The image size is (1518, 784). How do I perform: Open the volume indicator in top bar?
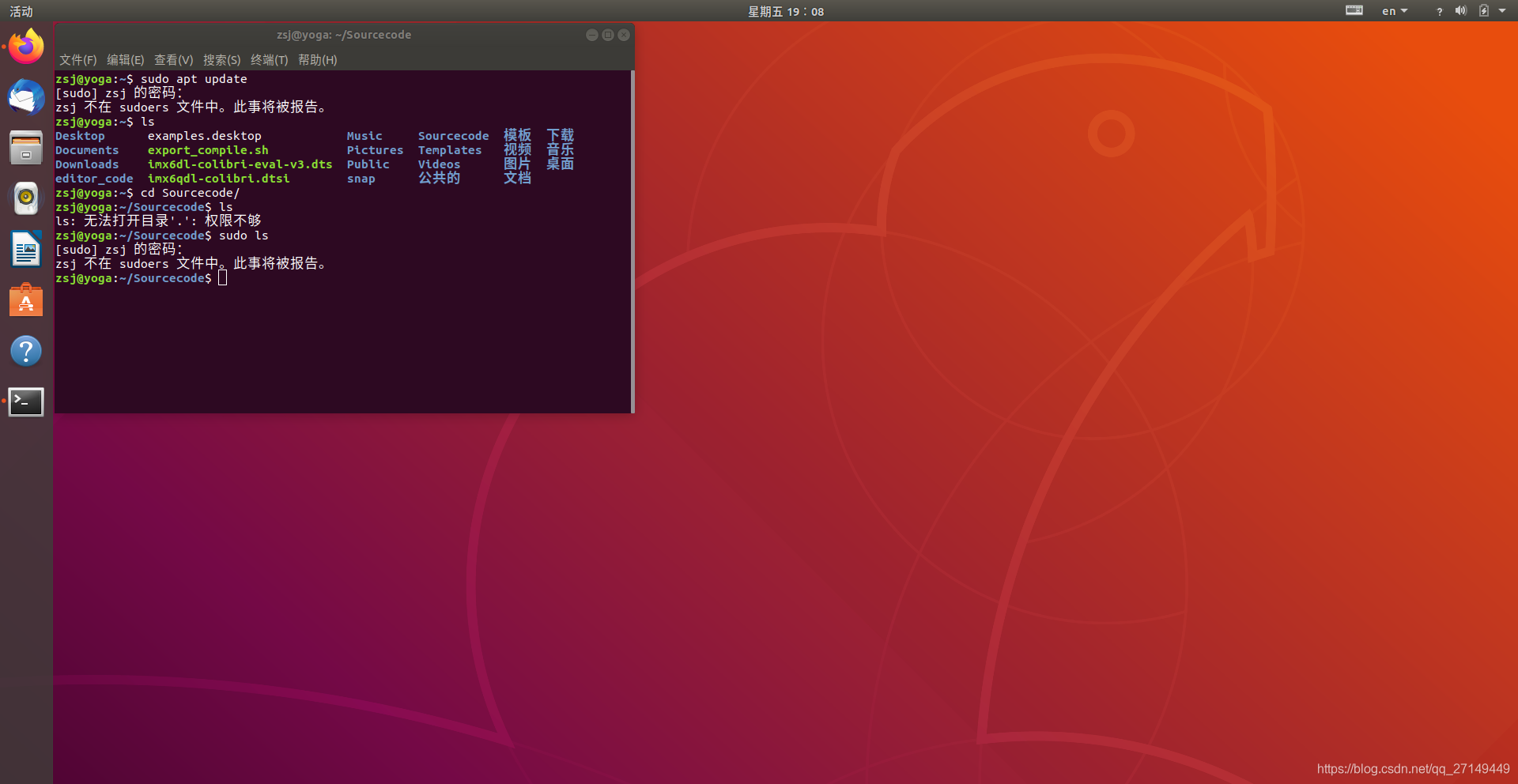(1460, 11)
